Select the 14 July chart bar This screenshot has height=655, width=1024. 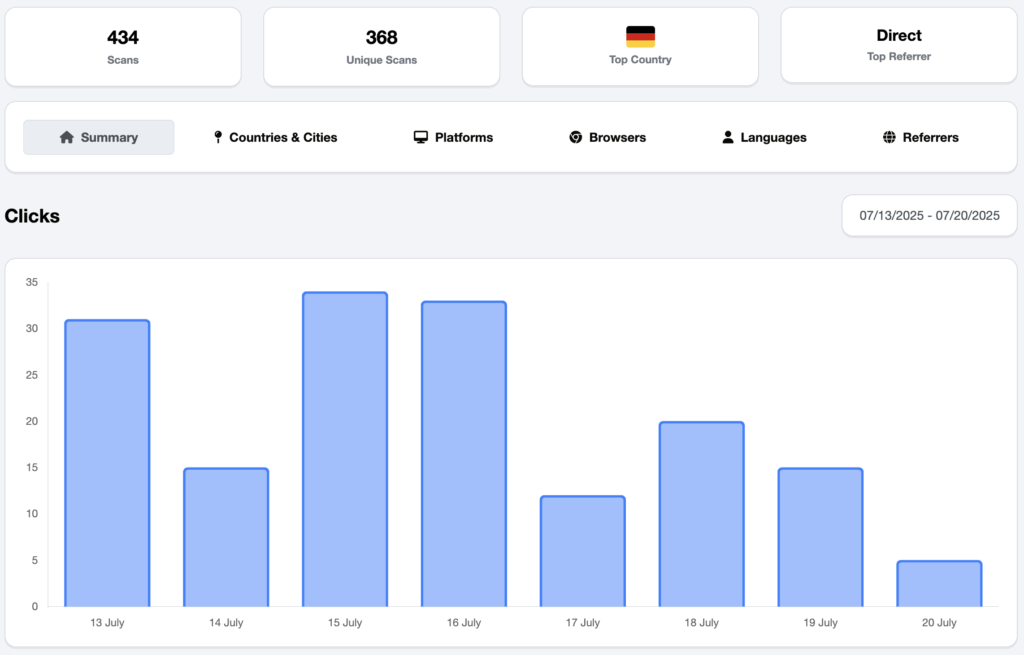(226, 537)
